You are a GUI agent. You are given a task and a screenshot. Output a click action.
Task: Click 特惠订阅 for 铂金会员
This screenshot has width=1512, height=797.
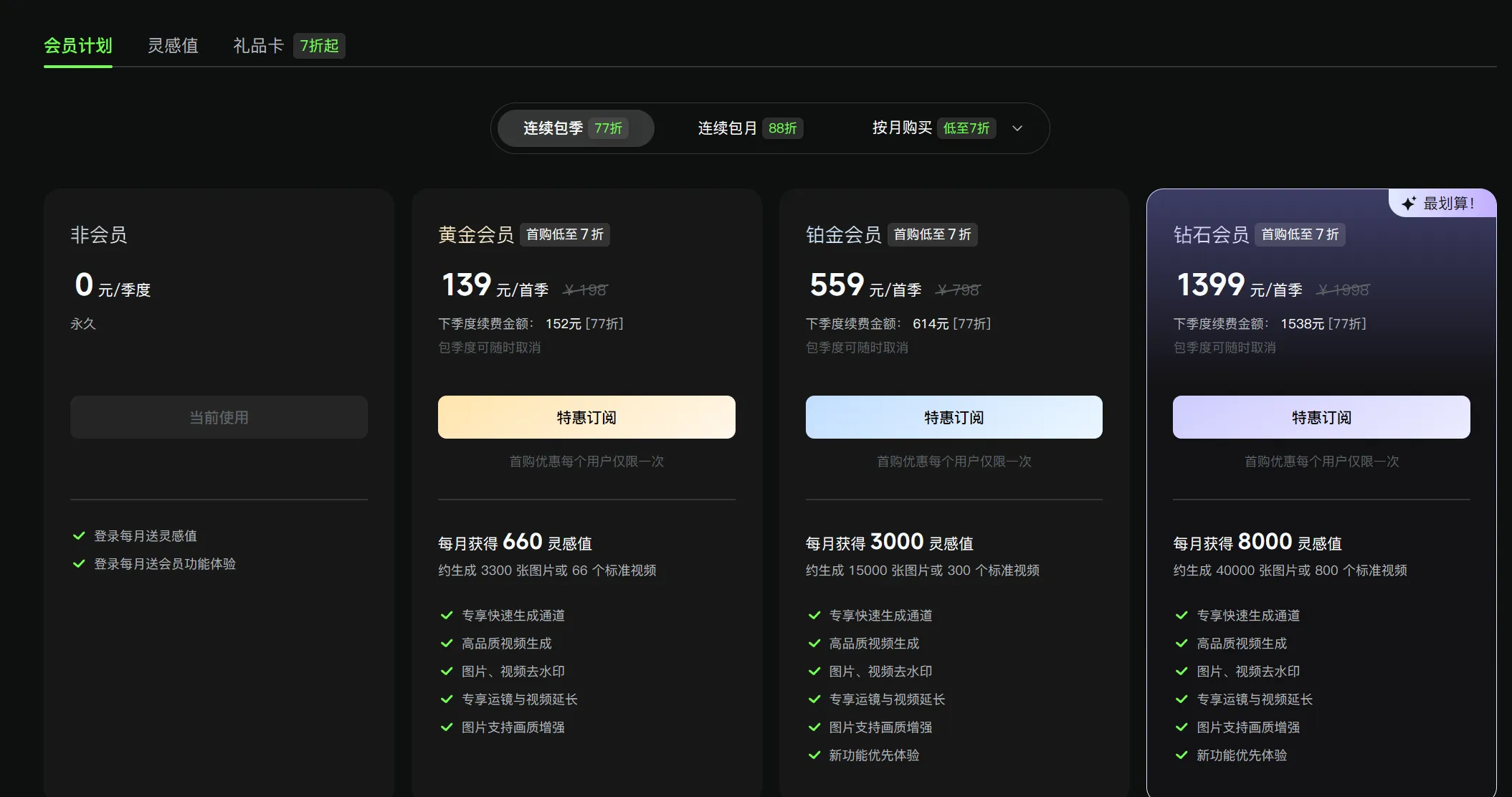pos(954,417)
